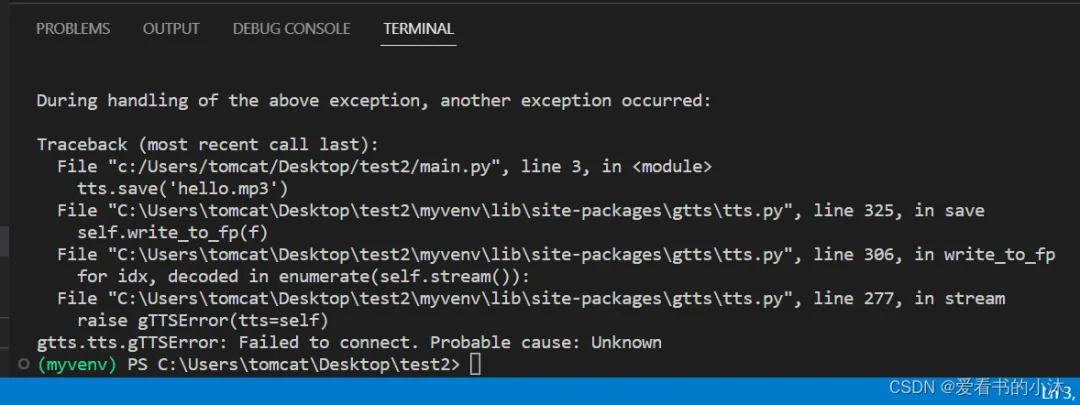Screen dimensions: 1080x405
Task: Select the DEBUG CONSOLE tab
Action: [x=291, y=29]
